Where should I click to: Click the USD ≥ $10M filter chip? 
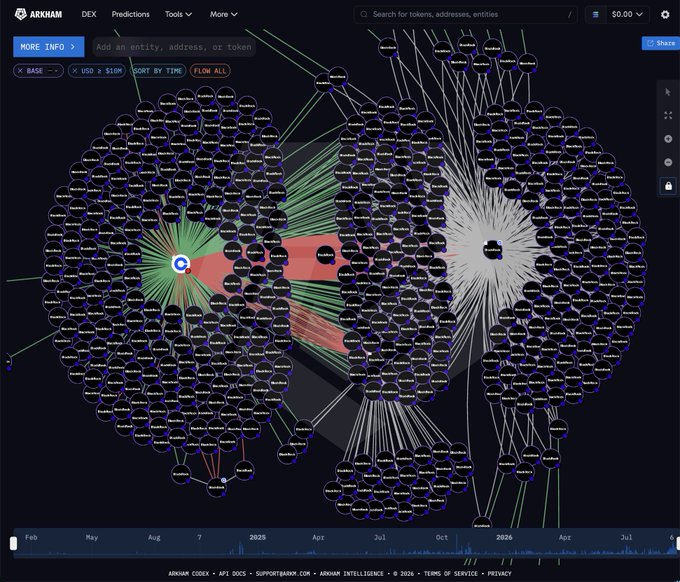click(97, 71)
